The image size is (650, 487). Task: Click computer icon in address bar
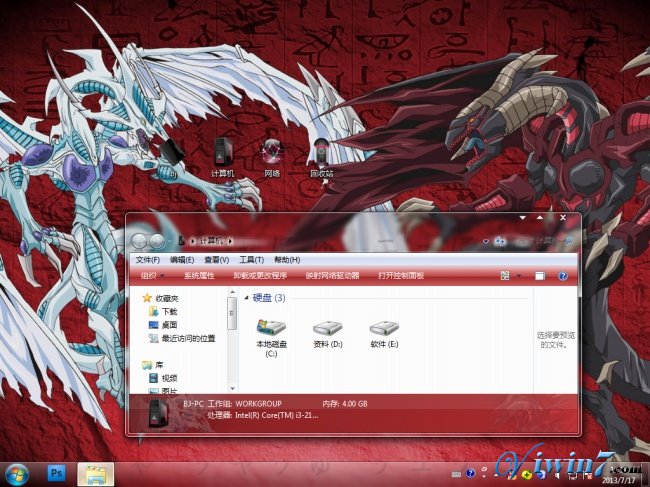(181, 241)
